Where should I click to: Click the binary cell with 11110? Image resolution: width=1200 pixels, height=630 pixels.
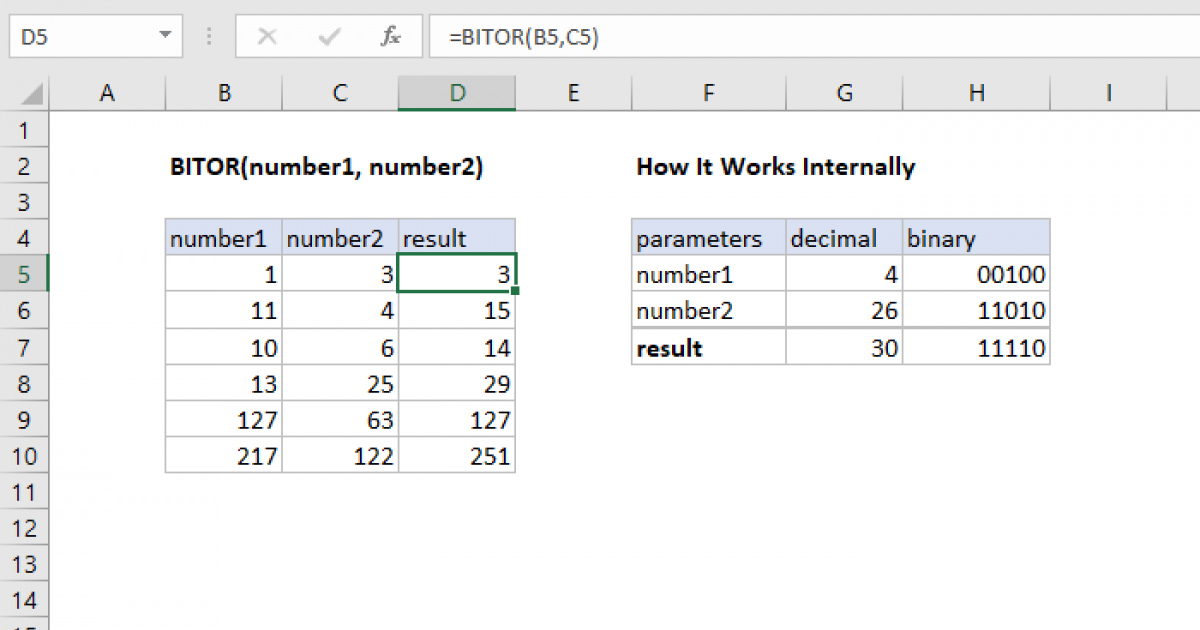pyautogui.click(x=976, y=348)
